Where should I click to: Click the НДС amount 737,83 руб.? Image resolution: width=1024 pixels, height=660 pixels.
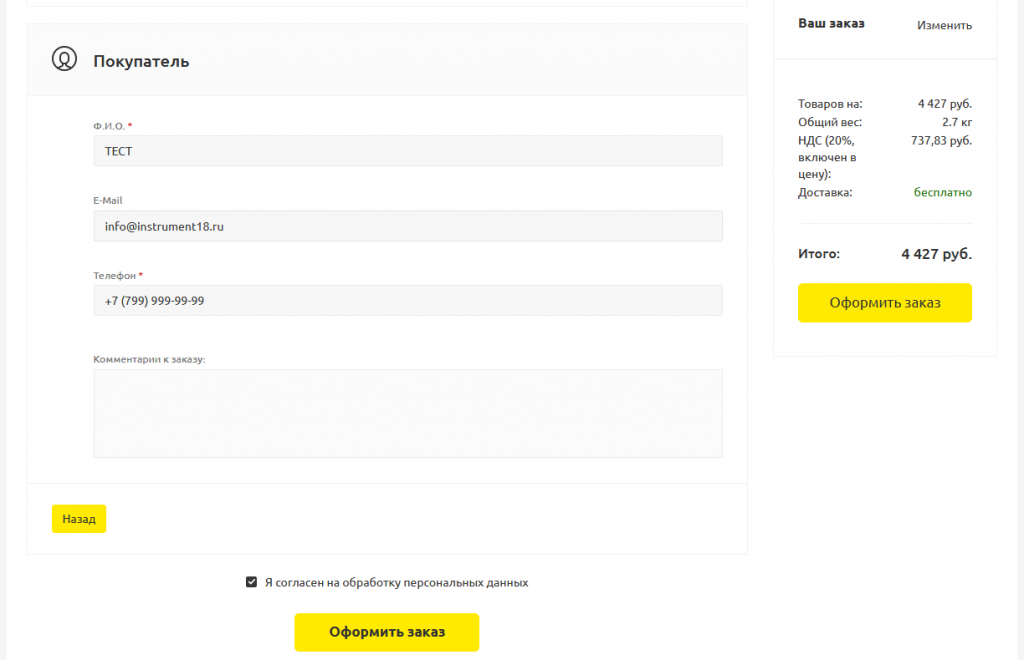click(941, 140)
